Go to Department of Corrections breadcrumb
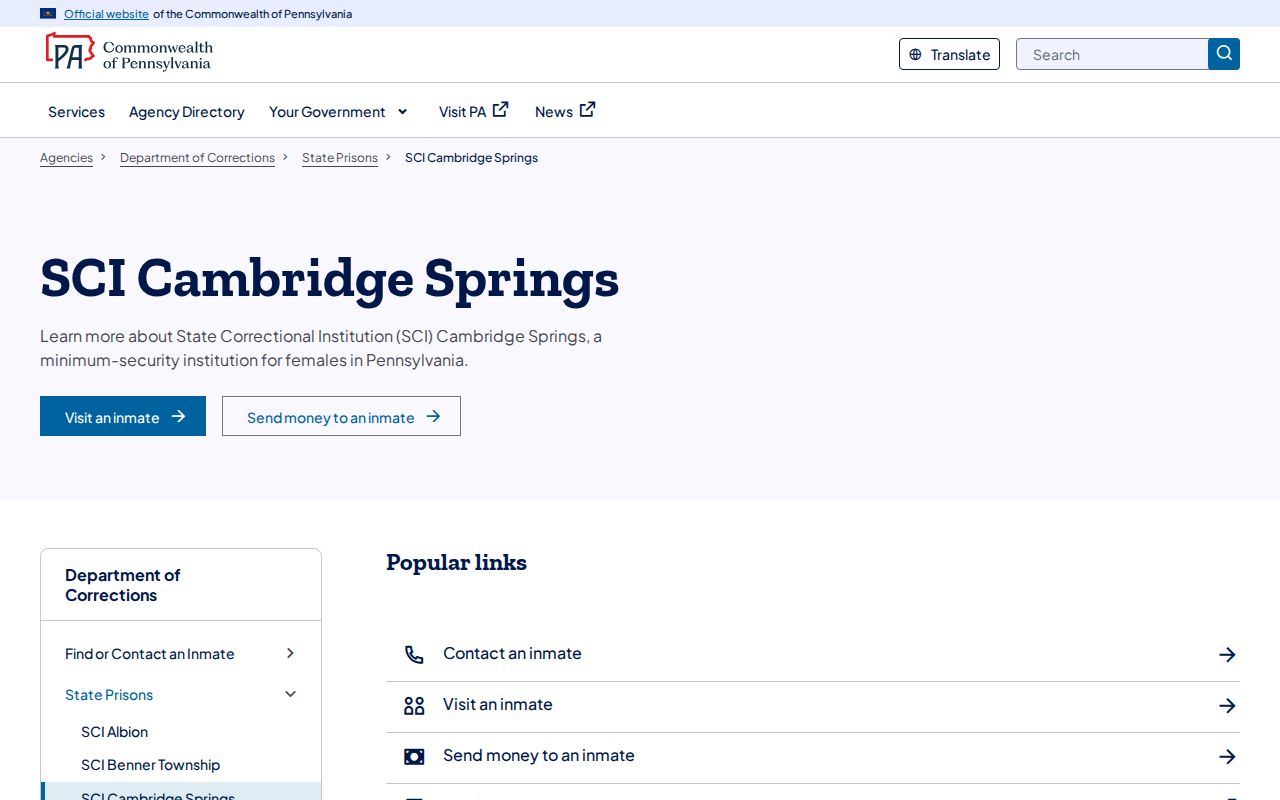Image resolution: width=1280 pixels, height=800 pixels. pyautogui.click(x=197, y=158)
